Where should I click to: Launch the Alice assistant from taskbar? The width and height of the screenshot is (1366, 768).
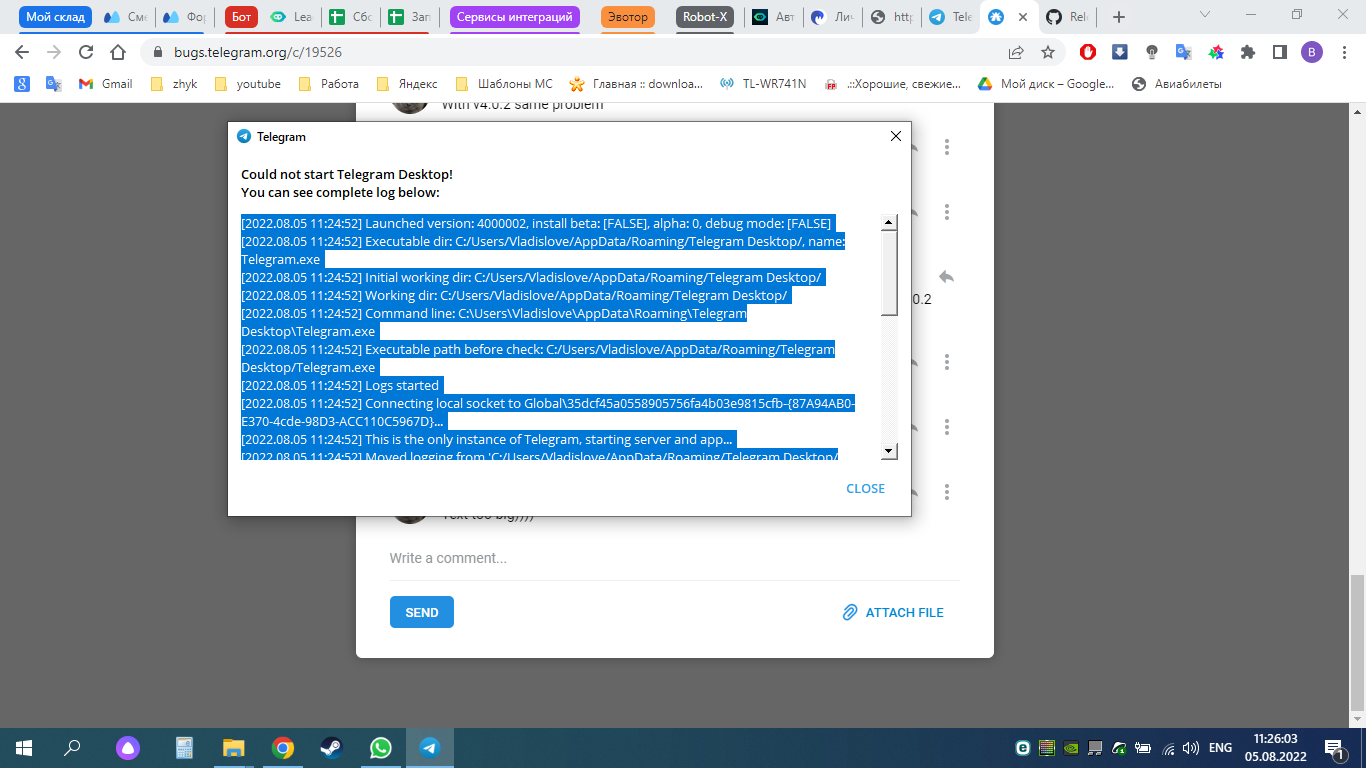coord(127,747)
